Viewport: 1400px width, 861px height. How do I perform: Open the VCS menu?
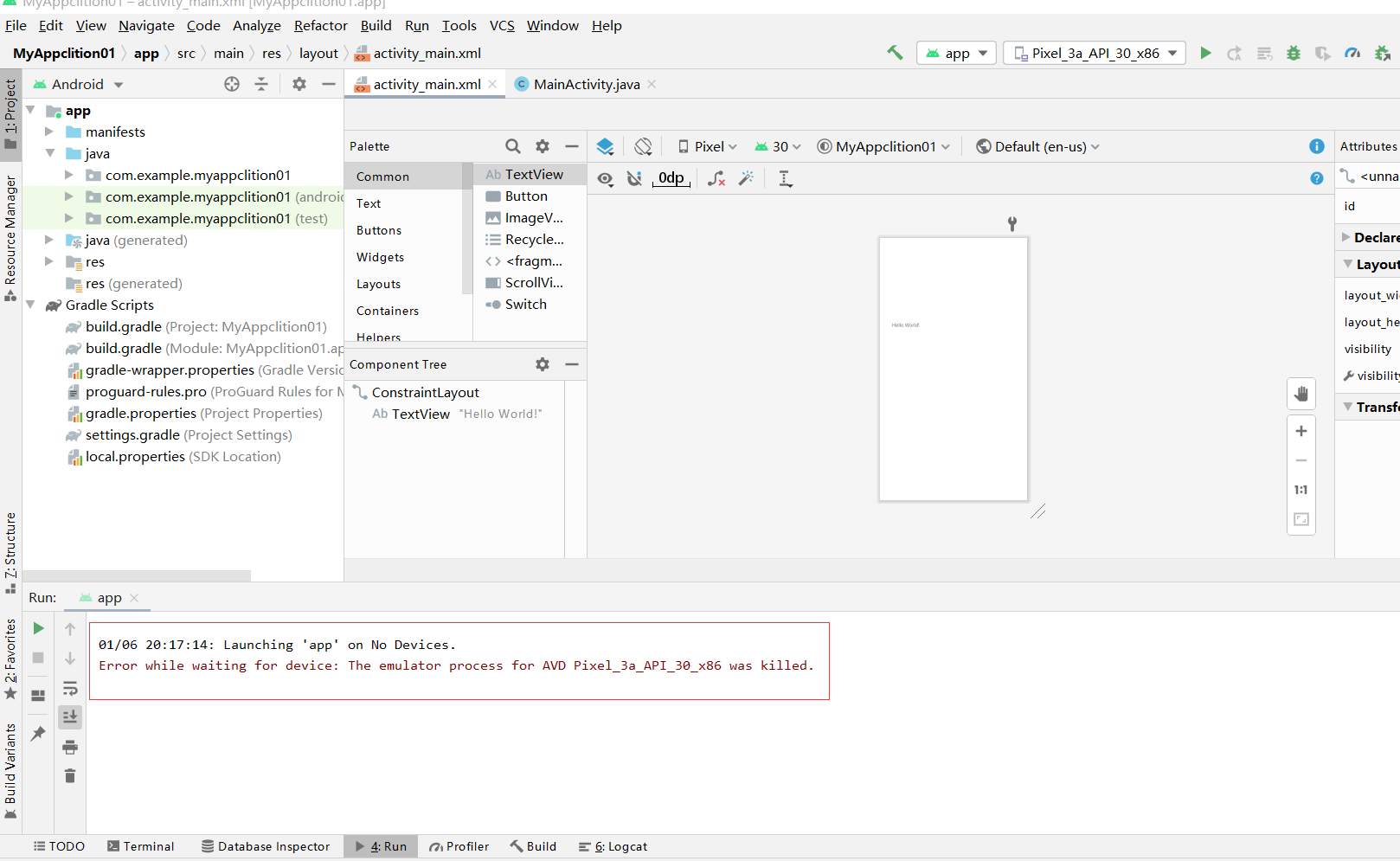pos(502,26)
